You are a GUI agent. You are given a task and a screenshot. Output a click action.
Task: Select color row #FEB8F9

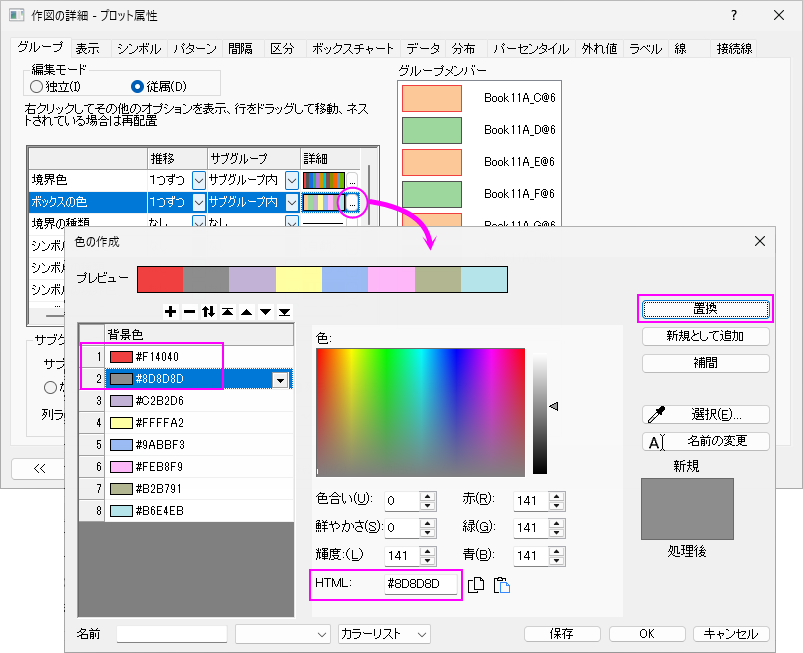click(x=199, y=467)
